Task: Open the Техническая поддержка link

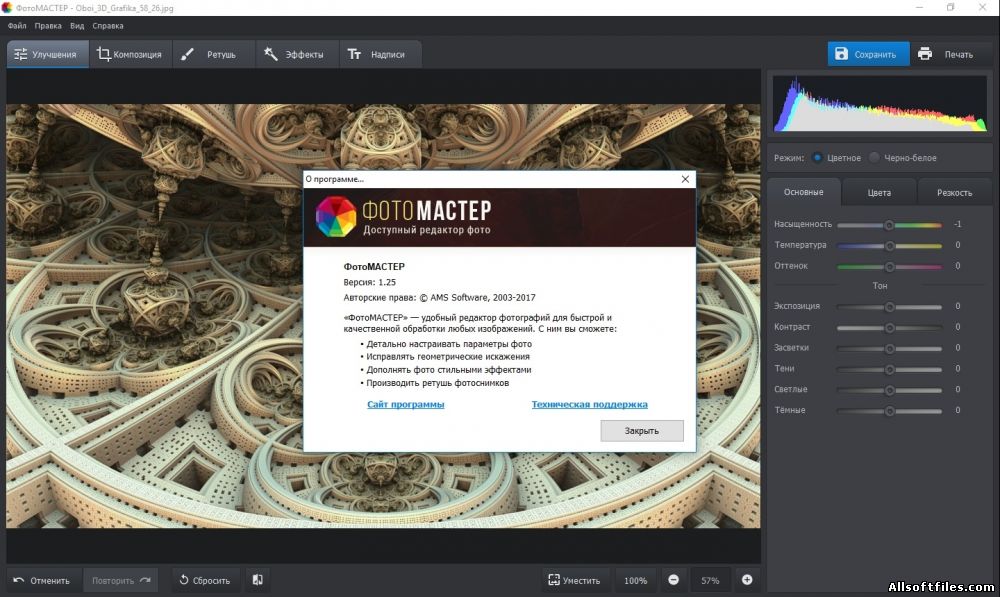Action: point(589,404)
